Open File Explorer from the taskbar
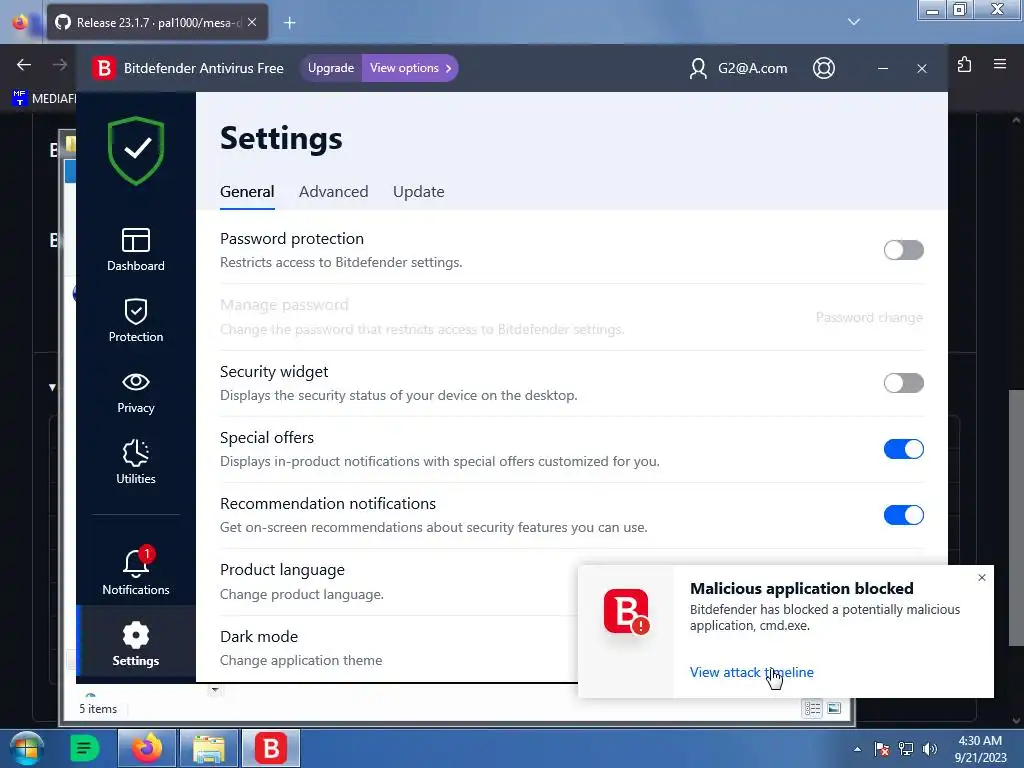1024x768 pixels. pyautogui.click(x=209, y=748)
